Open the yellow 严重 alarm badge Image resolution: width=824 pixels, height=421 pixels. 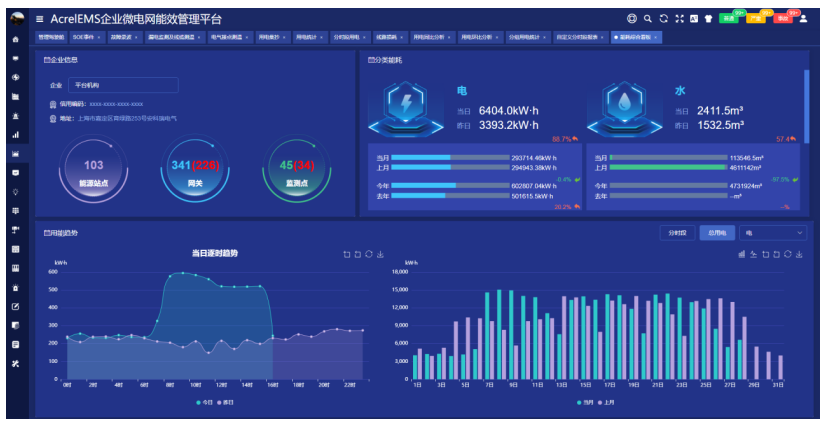tap(756, 18)
